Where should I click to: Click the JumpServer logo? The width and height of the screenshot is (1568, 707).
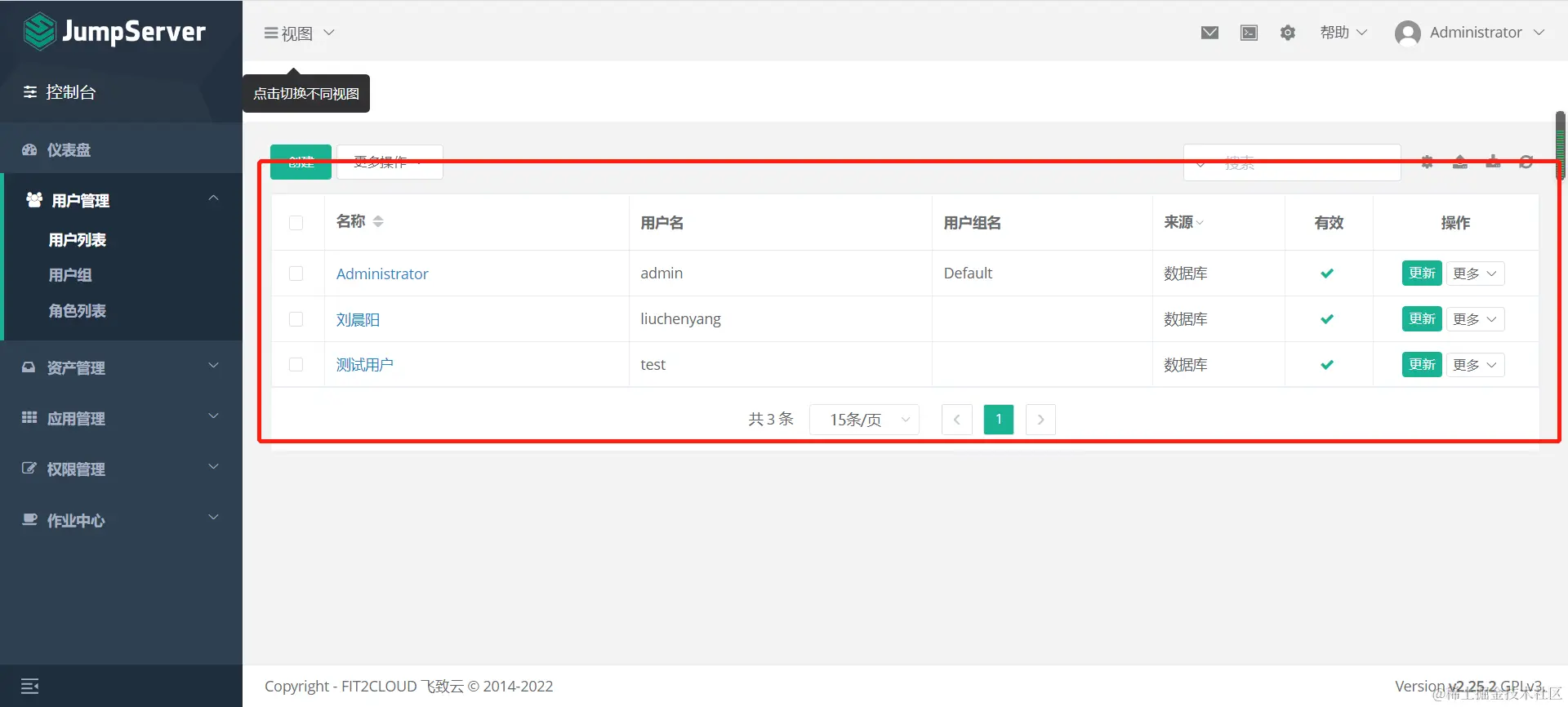(114, 32)
